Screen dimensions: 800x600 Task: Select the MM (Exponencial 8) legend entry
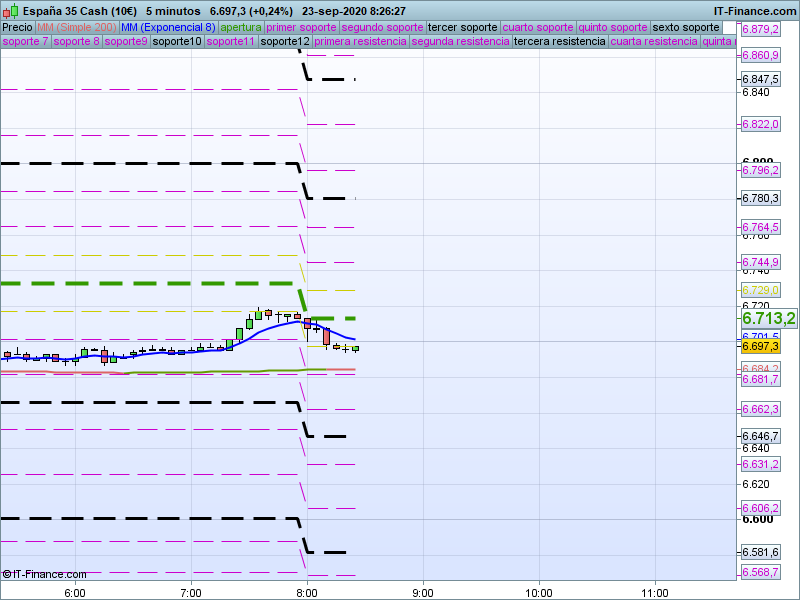pos(167,27)
